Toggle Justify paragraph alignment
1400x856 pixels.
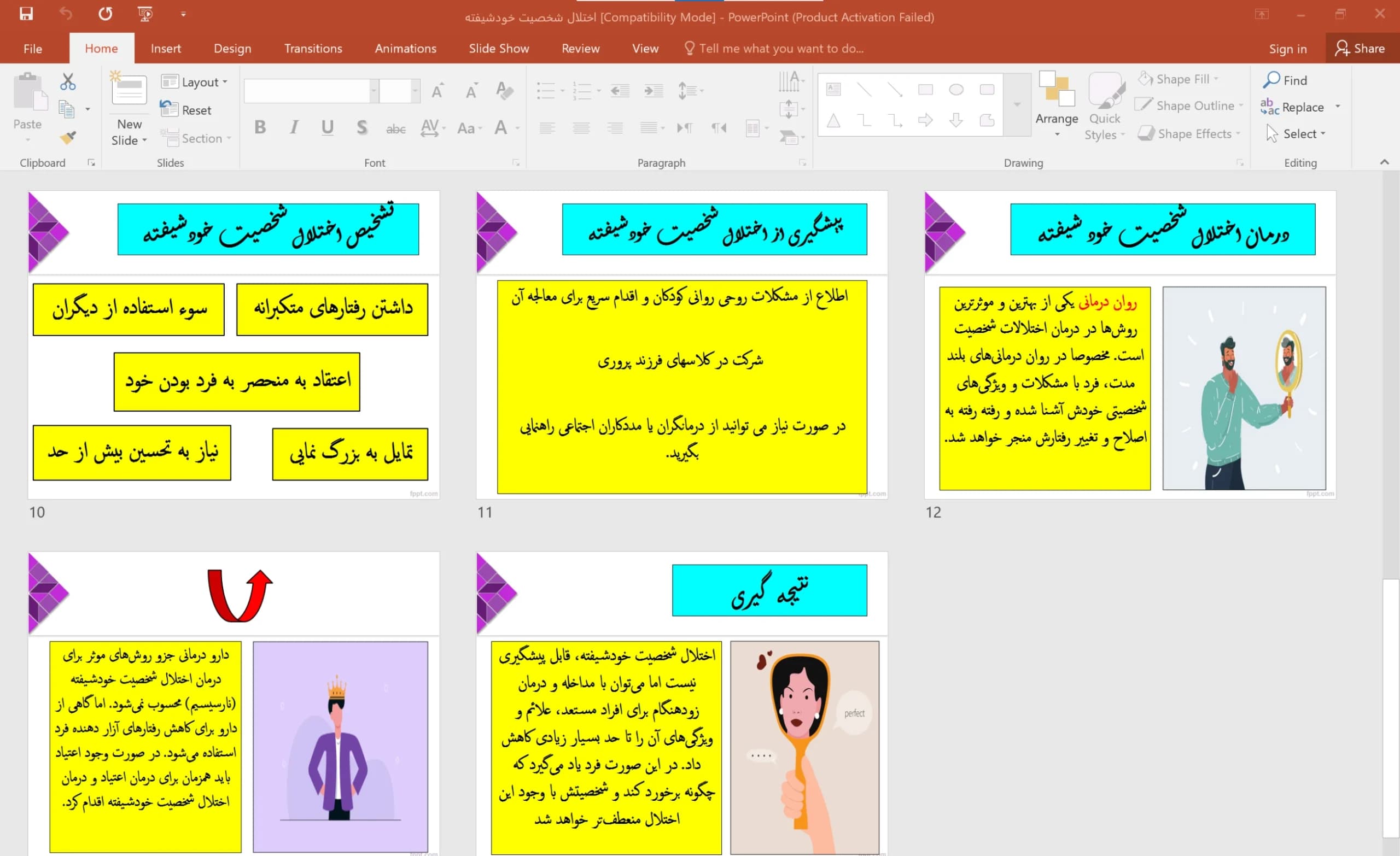648,128
